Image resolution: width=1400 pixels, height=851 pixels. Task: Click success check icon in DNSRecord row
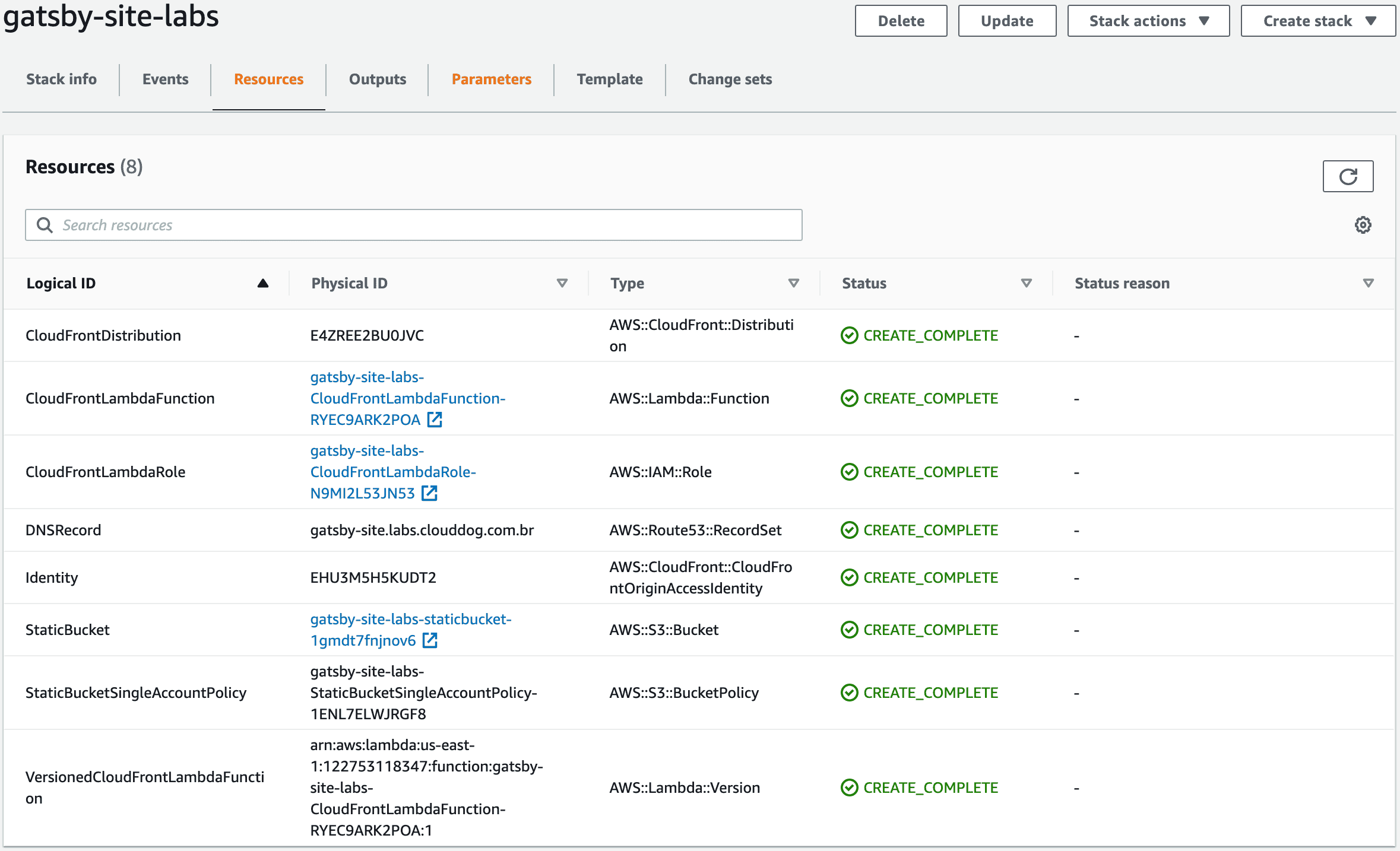850,530
